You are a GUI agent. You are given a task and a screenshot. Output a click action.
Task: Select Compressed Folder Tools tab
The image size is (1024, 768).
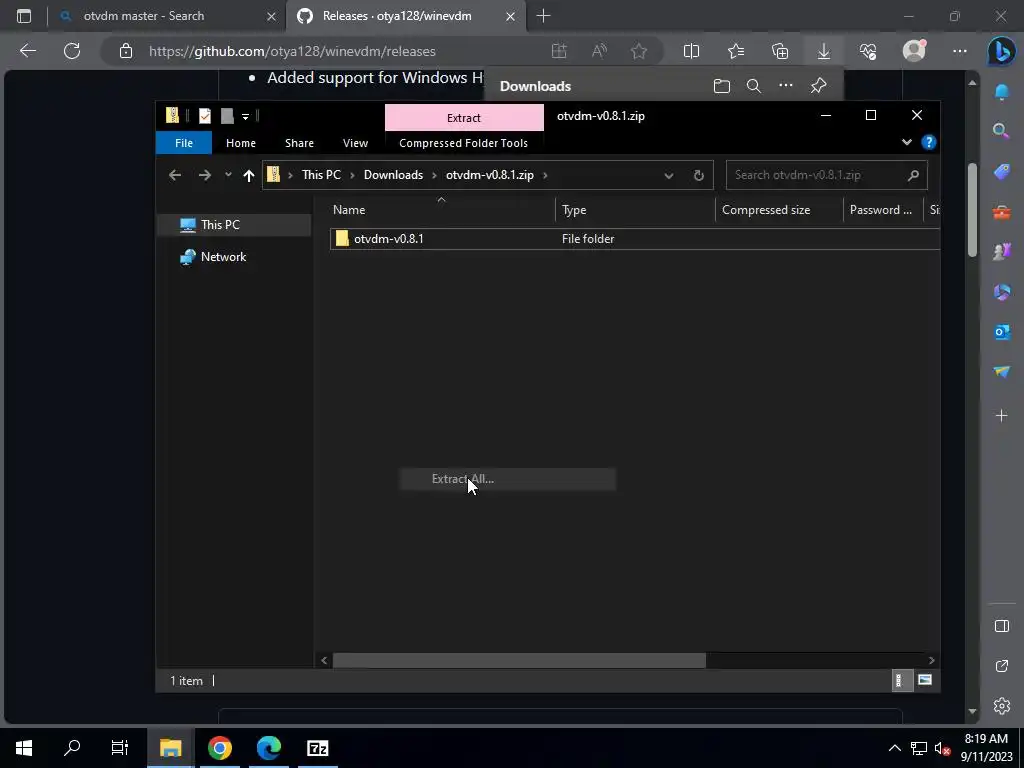click(x=464, y=143)
